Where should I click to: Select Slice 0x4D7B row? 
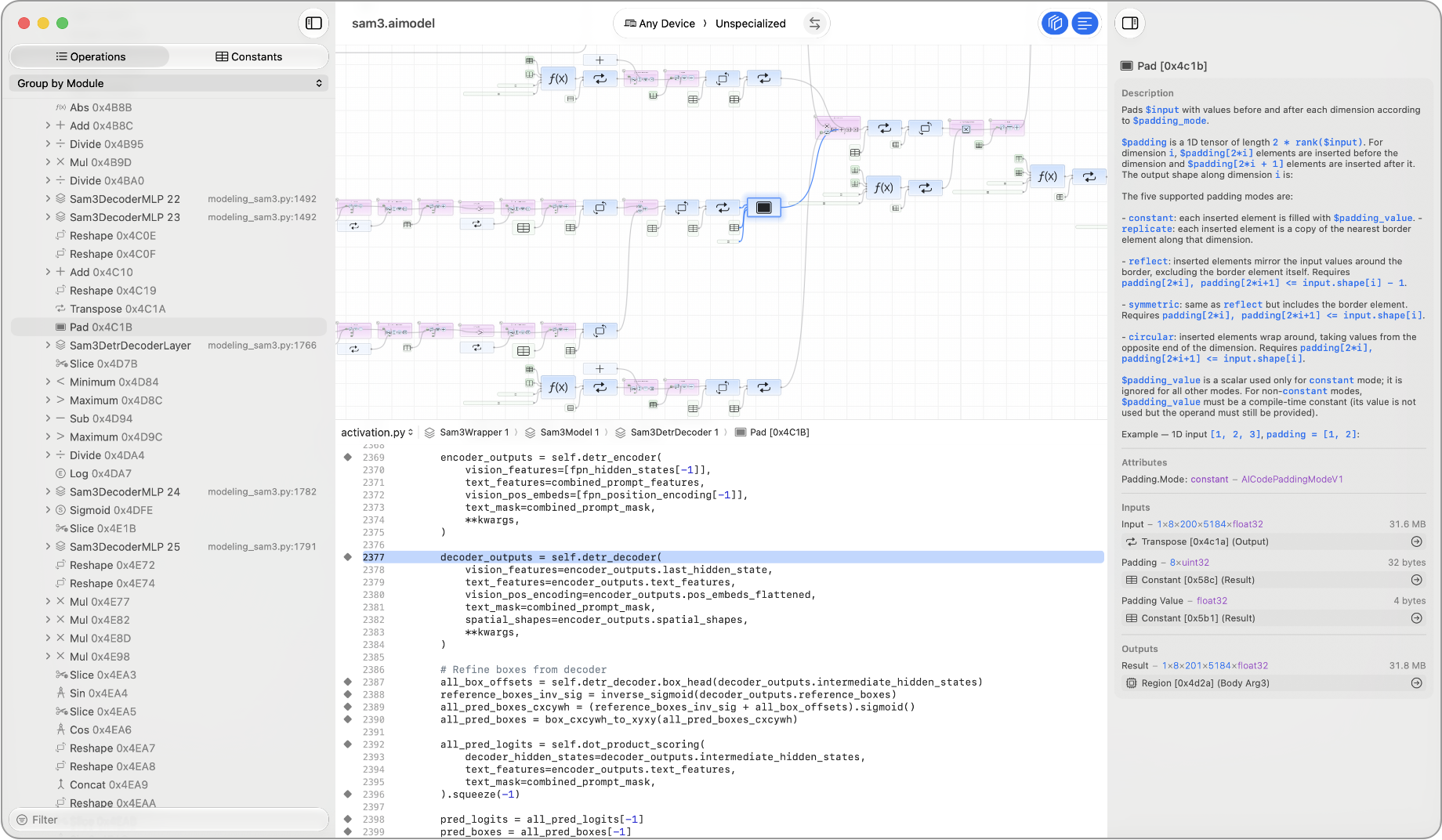(x=168, y=364)
